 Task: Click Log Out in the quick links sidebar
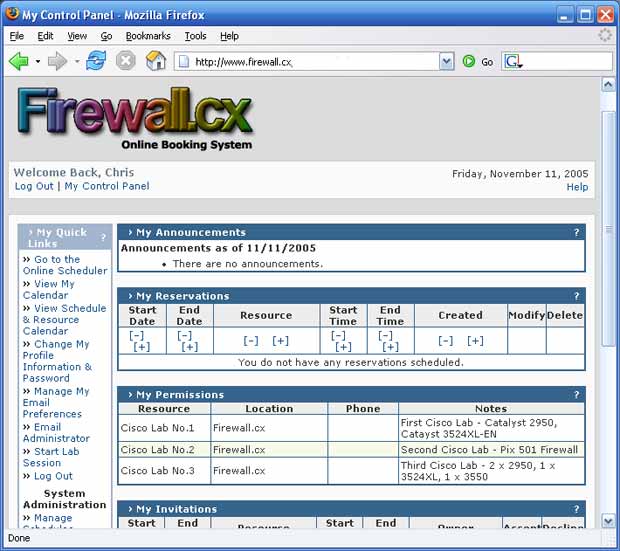53,476
